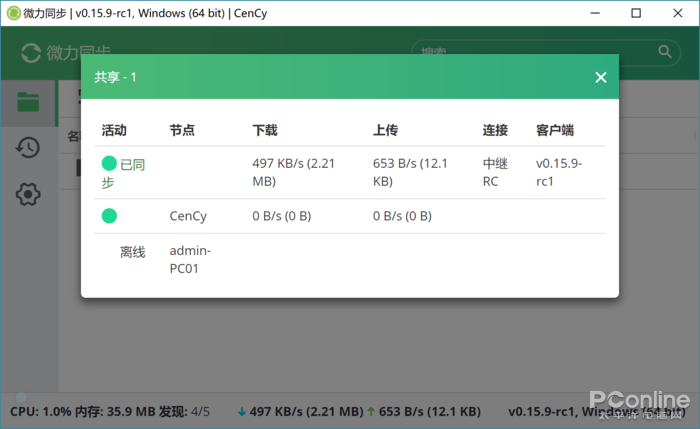Select the CenCy node name

click(x=188, y=216)
